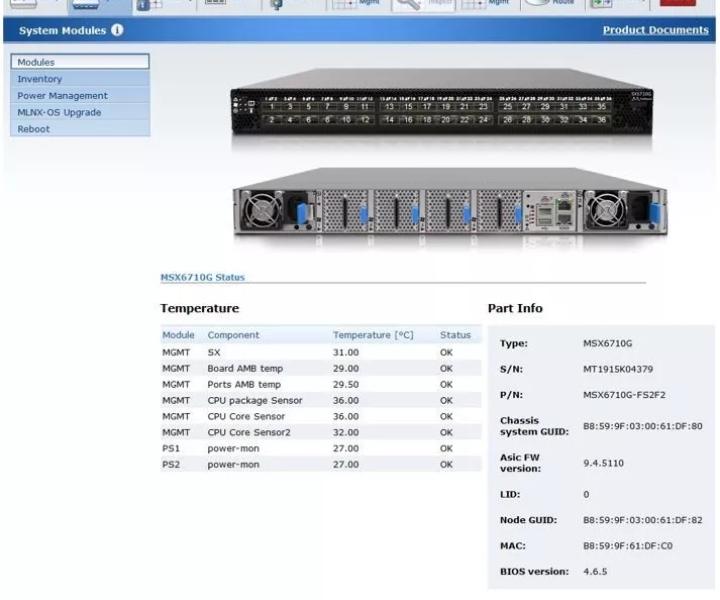Click the Chassis system GUID value ending DF:80
The width and height of the screenshot is (720, 600).
point(642,426)
